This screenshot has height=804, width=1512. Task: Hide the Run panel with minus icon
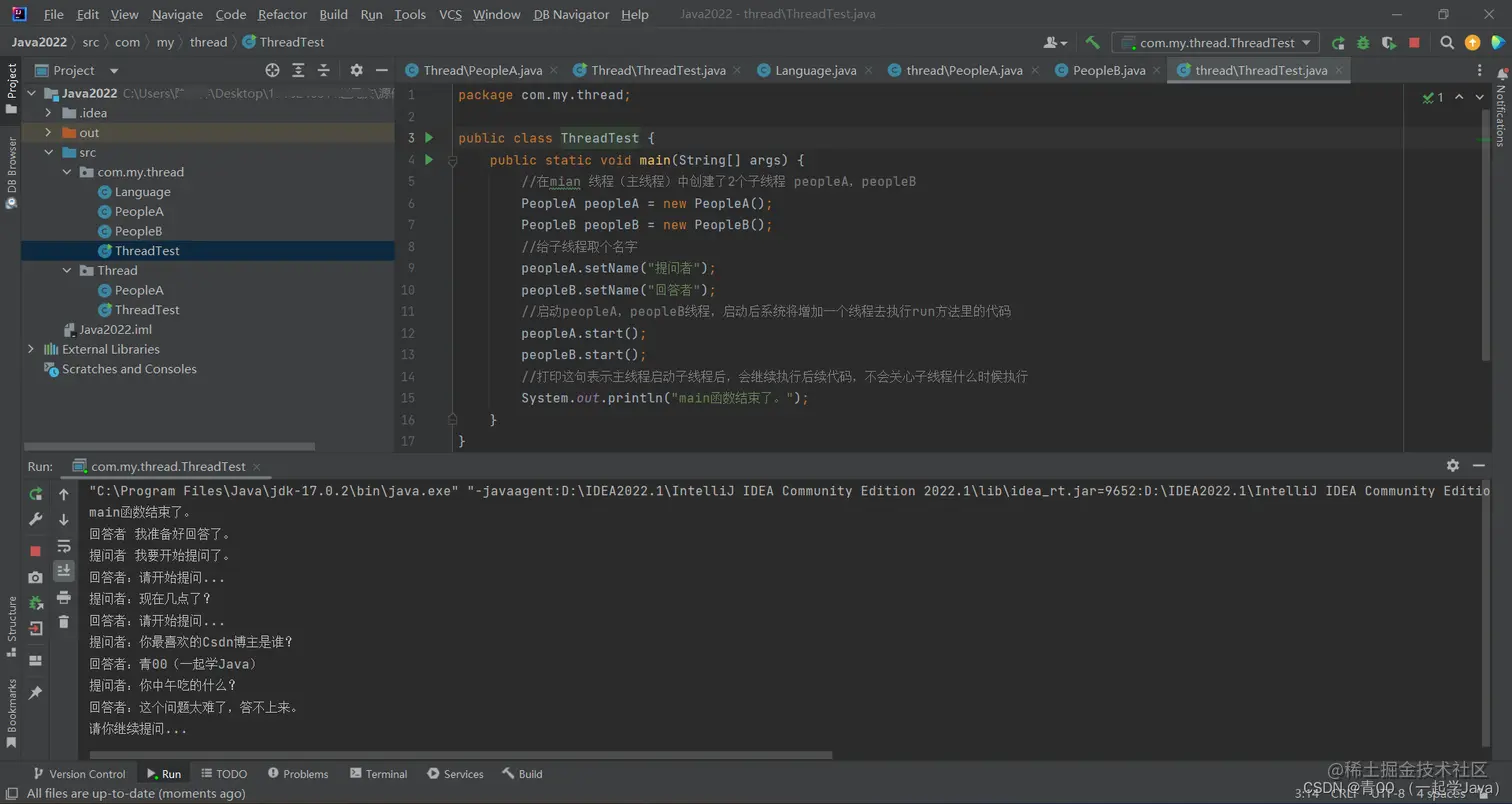pyautogui.click(x=1478, y=466)
